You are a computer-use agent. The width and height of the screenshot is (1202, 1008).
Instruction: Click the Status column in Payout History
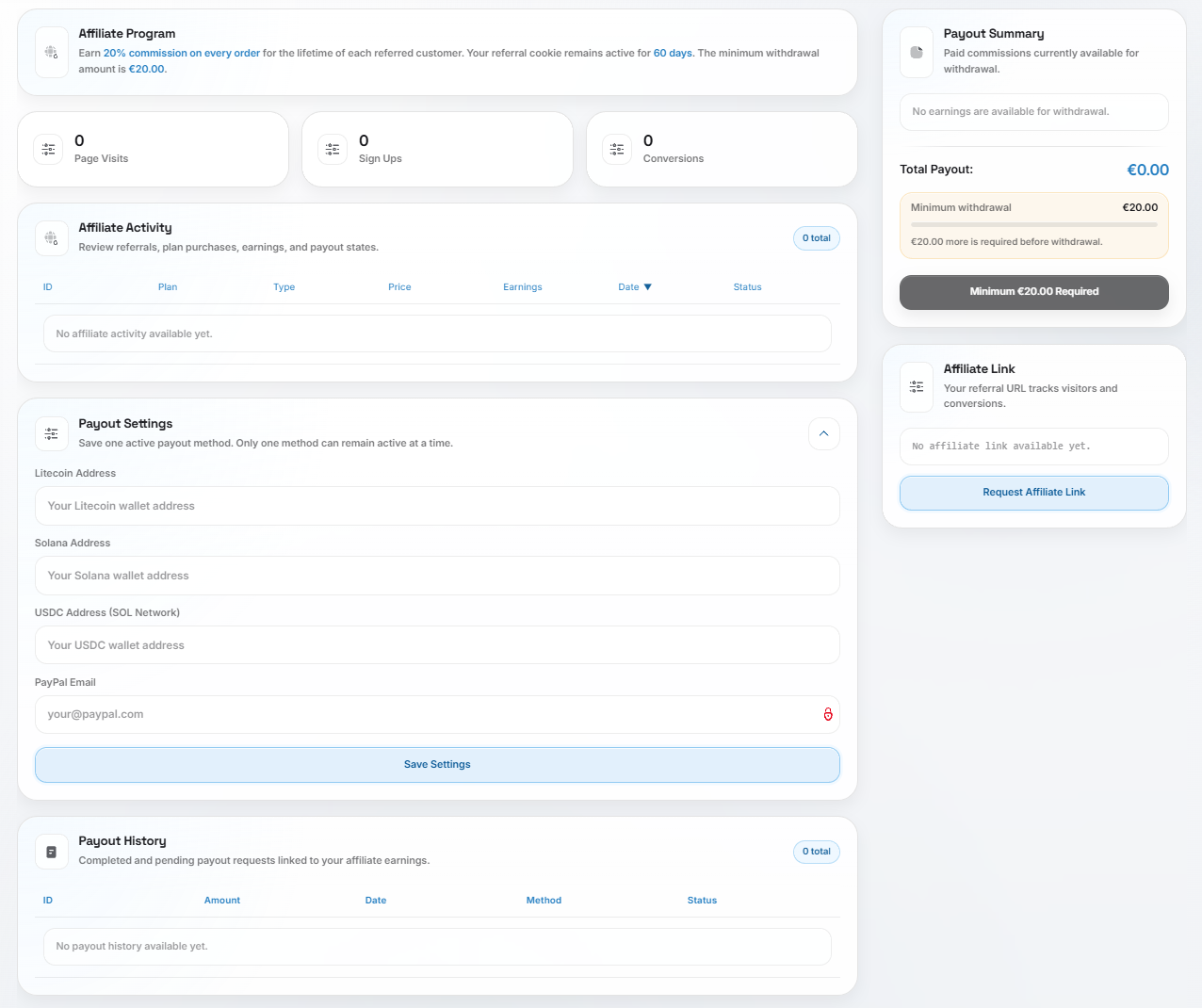[x=702, y=901]
